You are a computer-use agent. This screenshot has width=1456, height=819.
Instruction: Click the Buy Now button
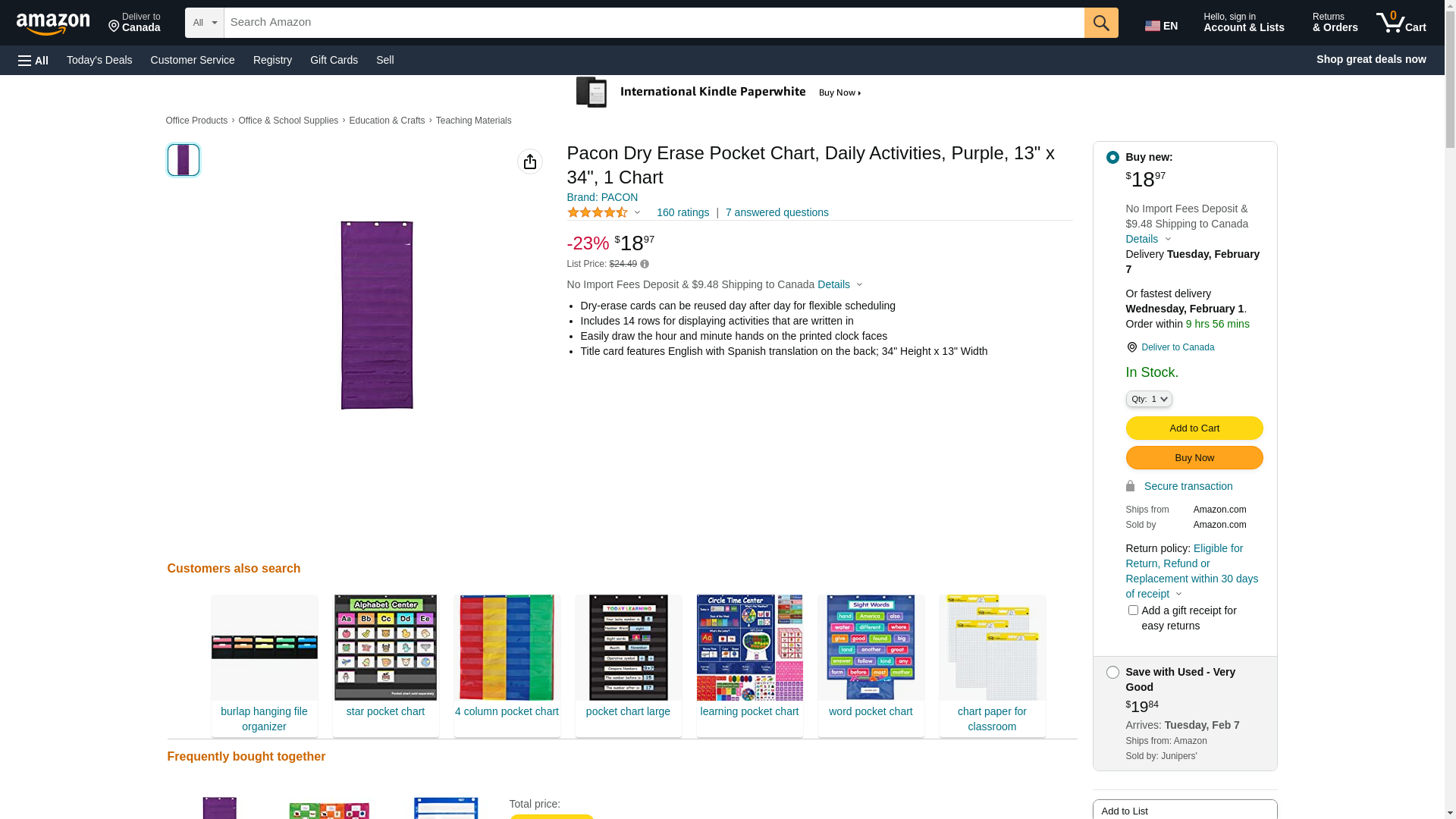(1194, 458)
